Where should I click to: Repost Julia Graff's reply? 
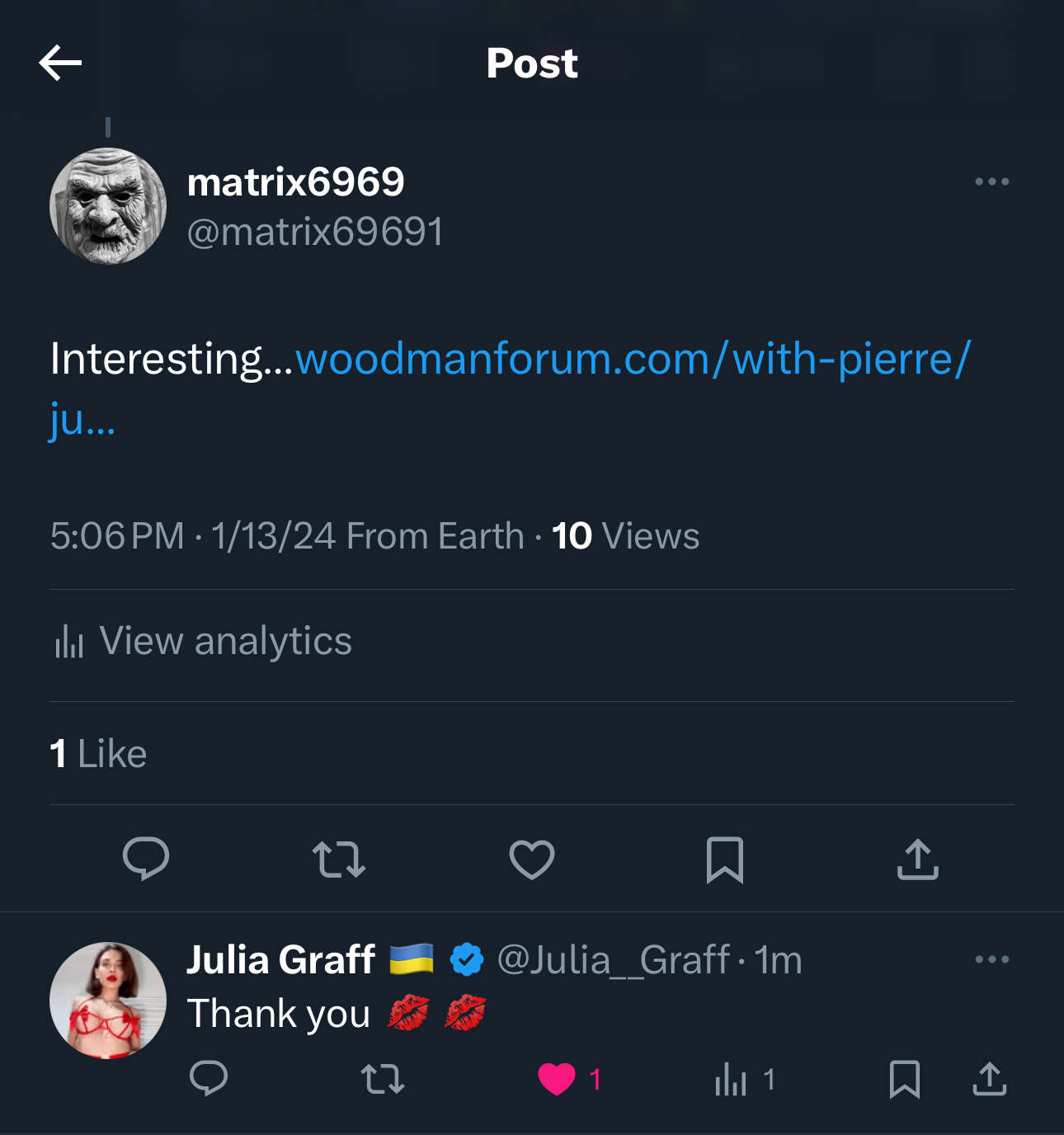[383, 1078]
